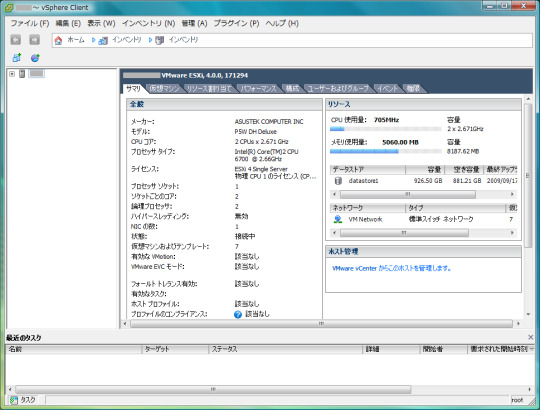540x410 pixels.
Task: Click the summary pane horizontal scrollbar
Action: click(x=321, y=324)
